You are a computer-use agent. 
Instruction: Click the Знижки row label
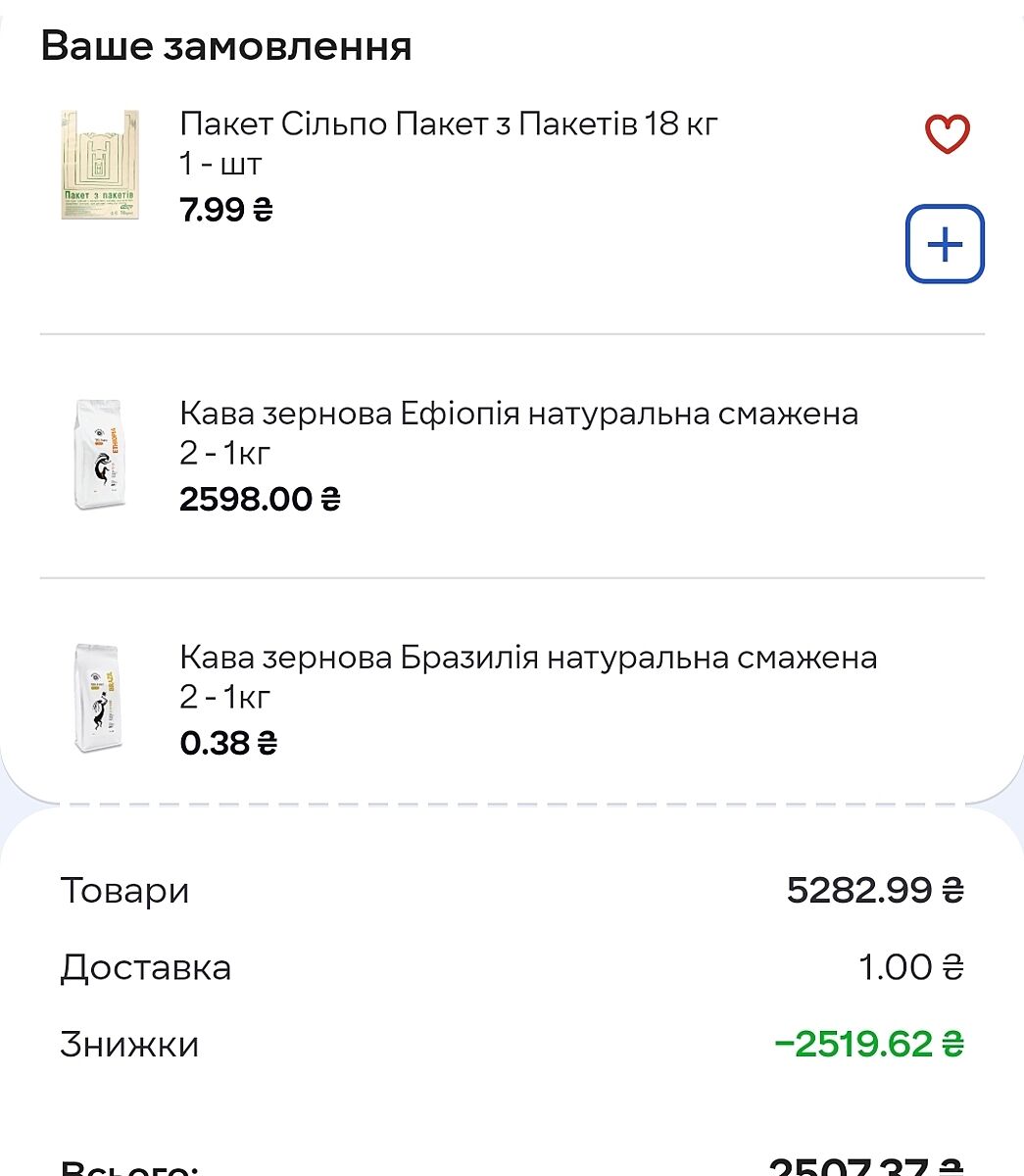[x=129, y=1044]
